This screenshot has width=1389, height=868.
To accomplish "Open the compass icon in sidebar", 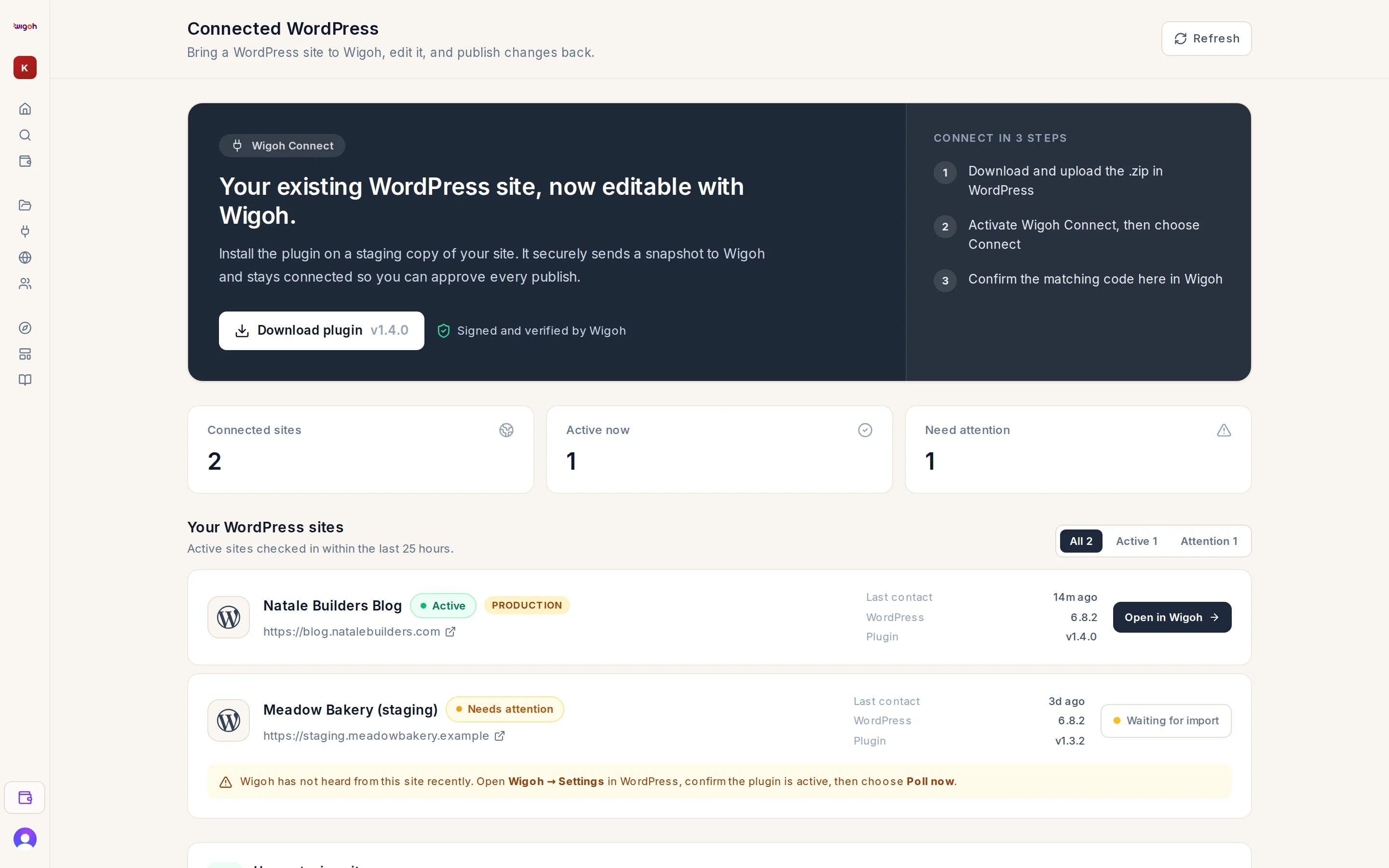I will tap(25, 328).
